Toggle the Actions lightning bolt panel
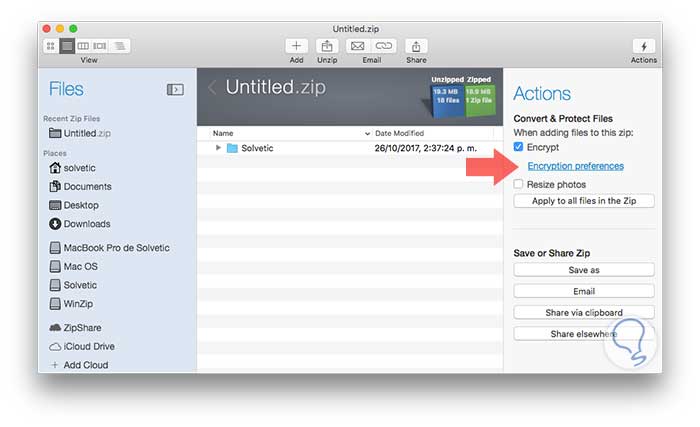Viewport: 700px width, 427px height. click(x=643, y=46)
